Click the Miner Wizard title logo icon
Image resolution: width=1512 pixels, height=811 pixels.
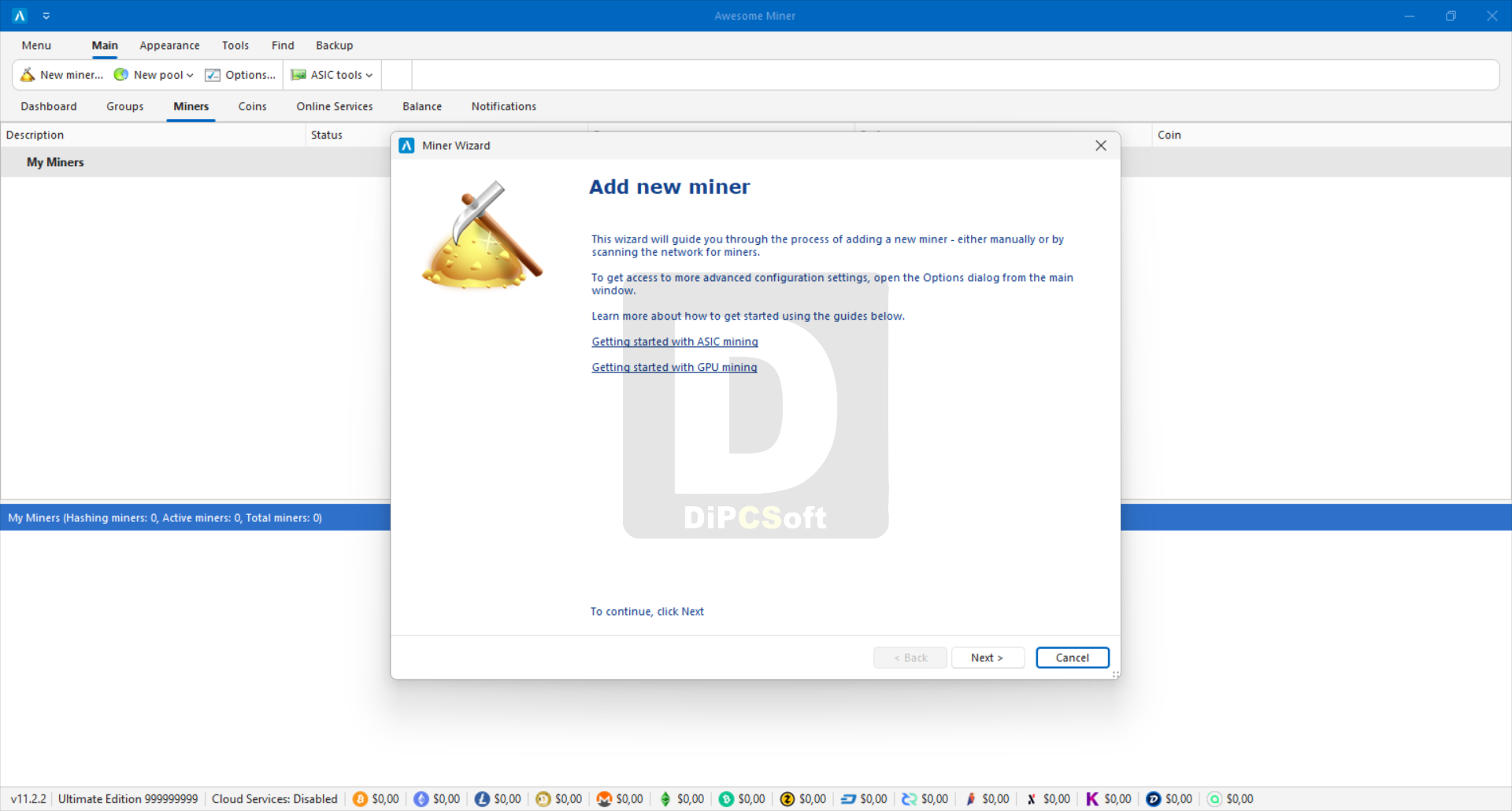(407, 146)
